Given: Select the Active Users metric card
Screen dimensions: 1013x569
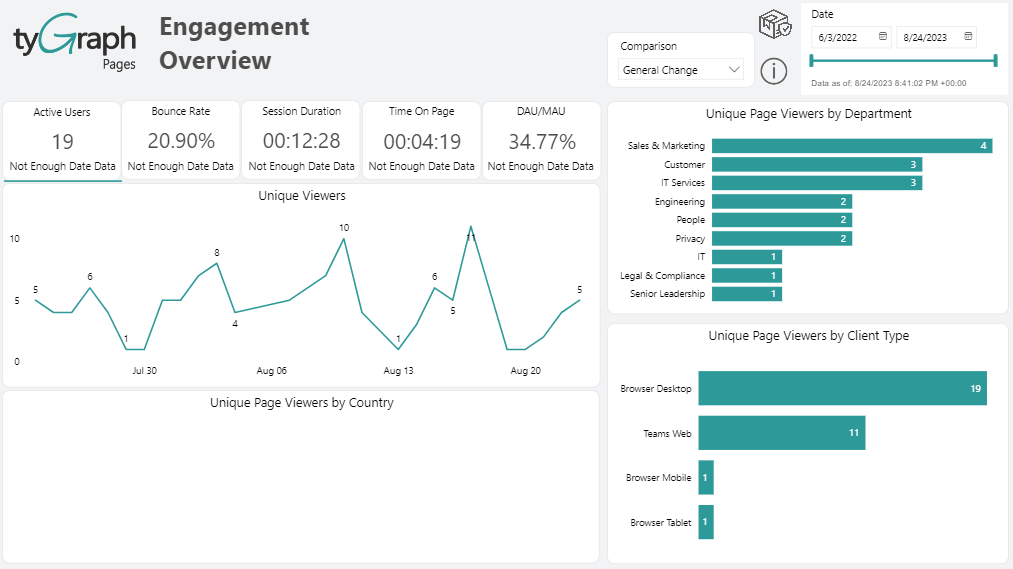Looking at the screenshot, I should (x=62, y=140).
